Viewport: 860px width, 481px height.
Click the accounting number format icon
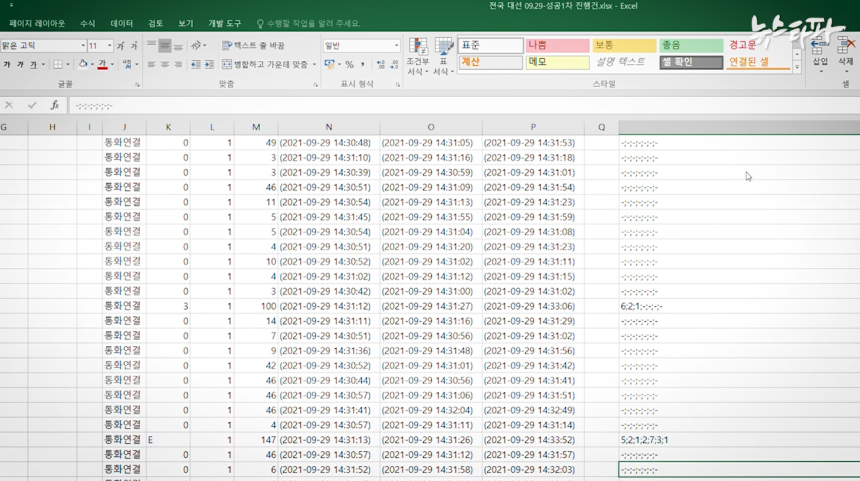[329, 64]
